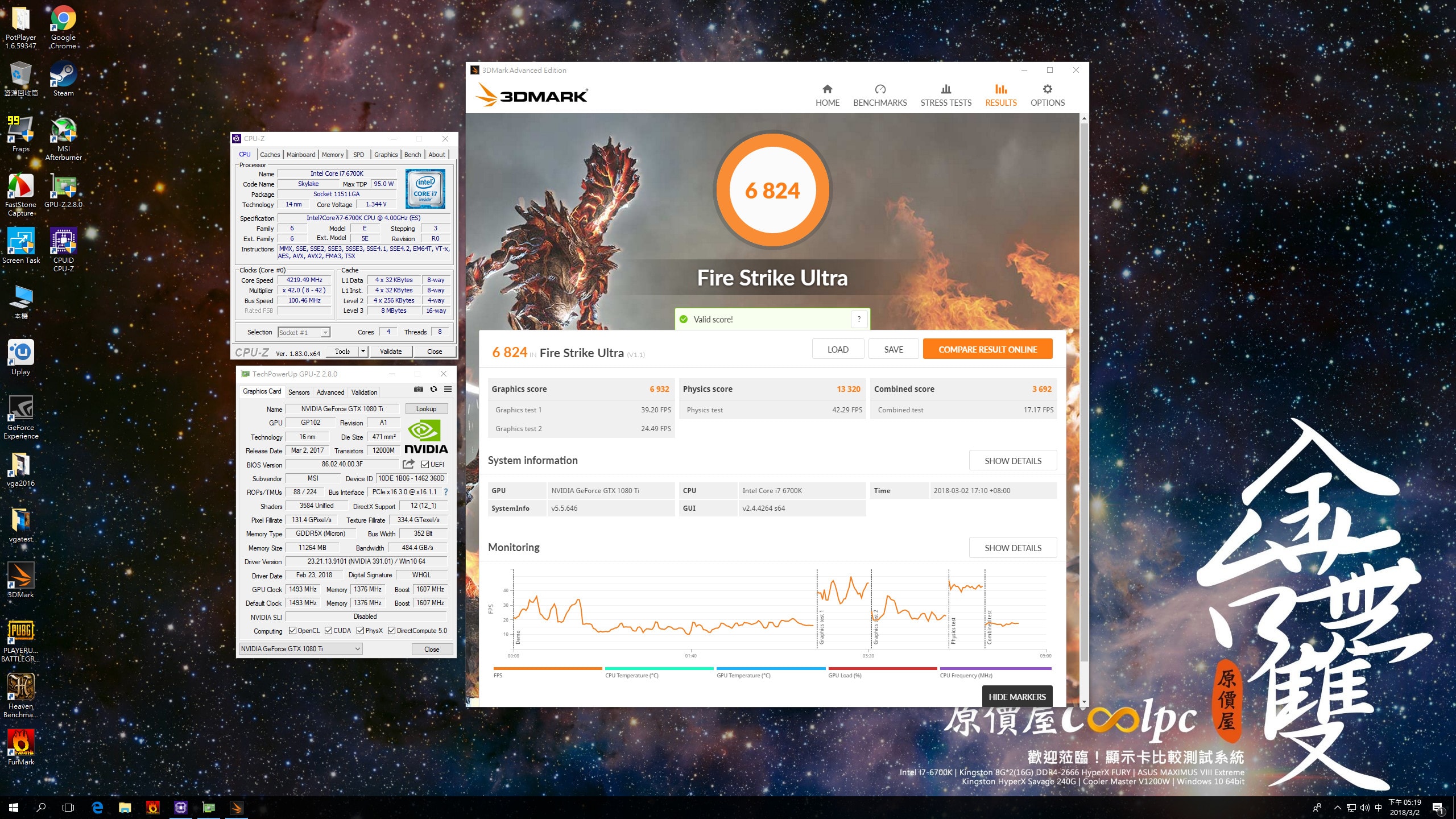
Task: Click GPU-Z screenshot camera icon
Action: click(419, 389)
